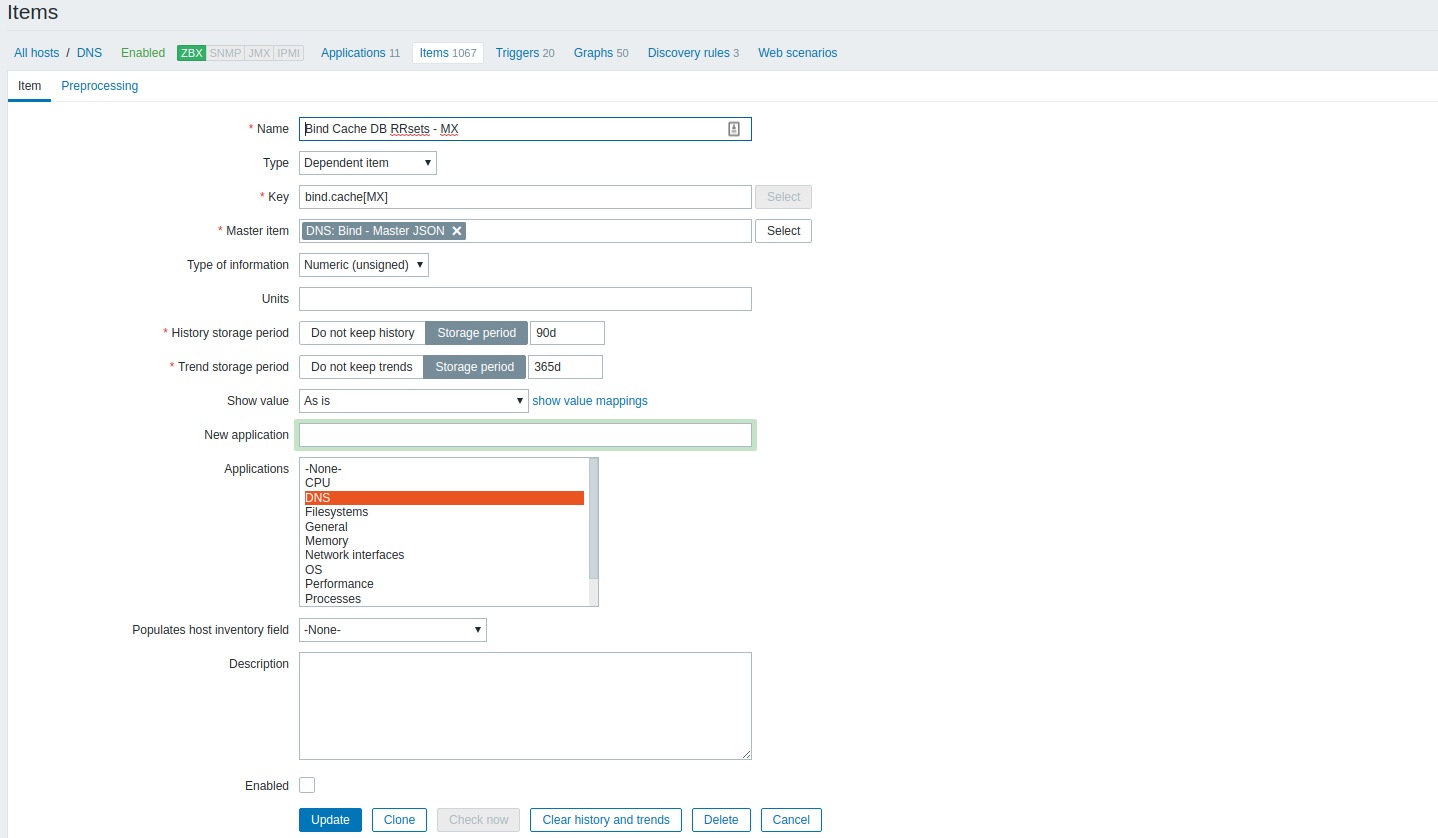Image resolution: width=1438 pixels, height=838 pixels.
Task: Follow the show value mappings link
Action: [590, 401]
